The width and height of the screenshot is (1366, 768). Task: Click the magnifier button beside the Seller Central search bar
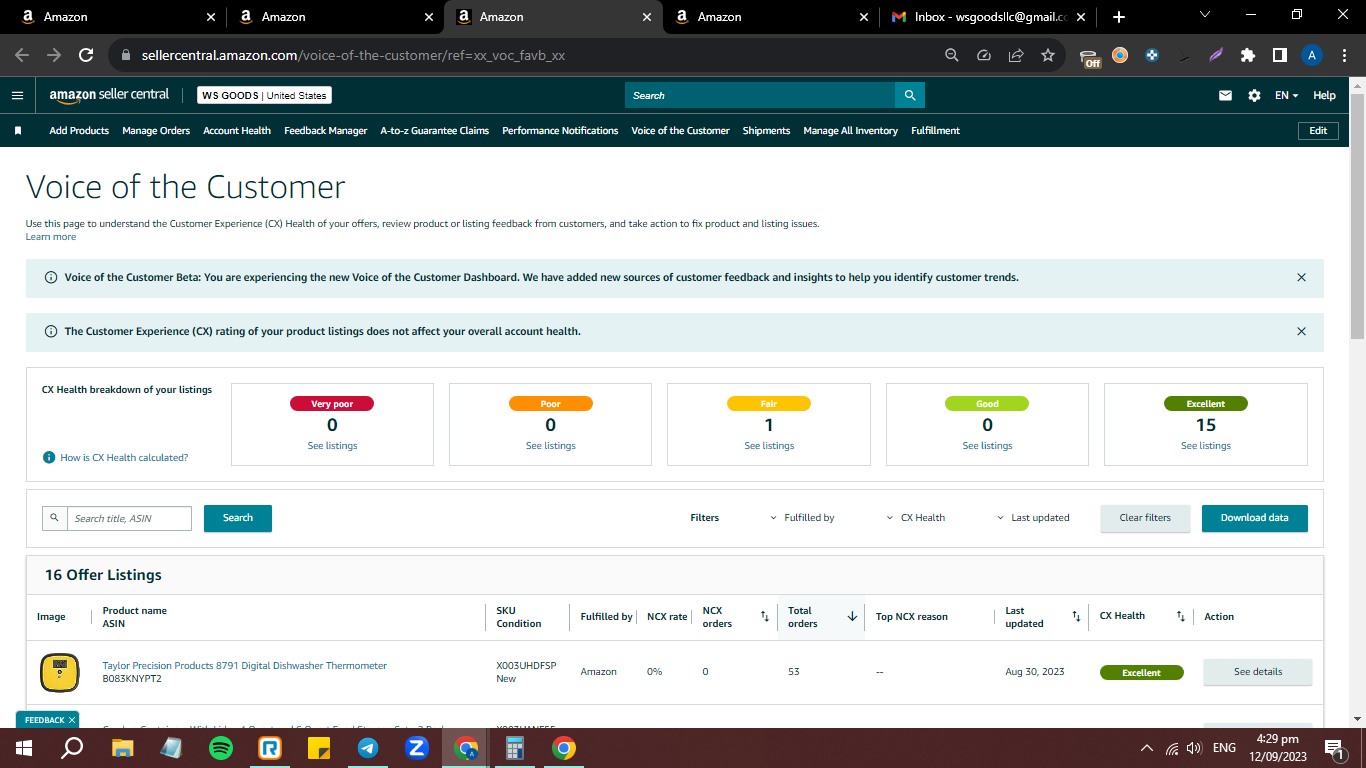pyautogui.click(x=910, y=95)
